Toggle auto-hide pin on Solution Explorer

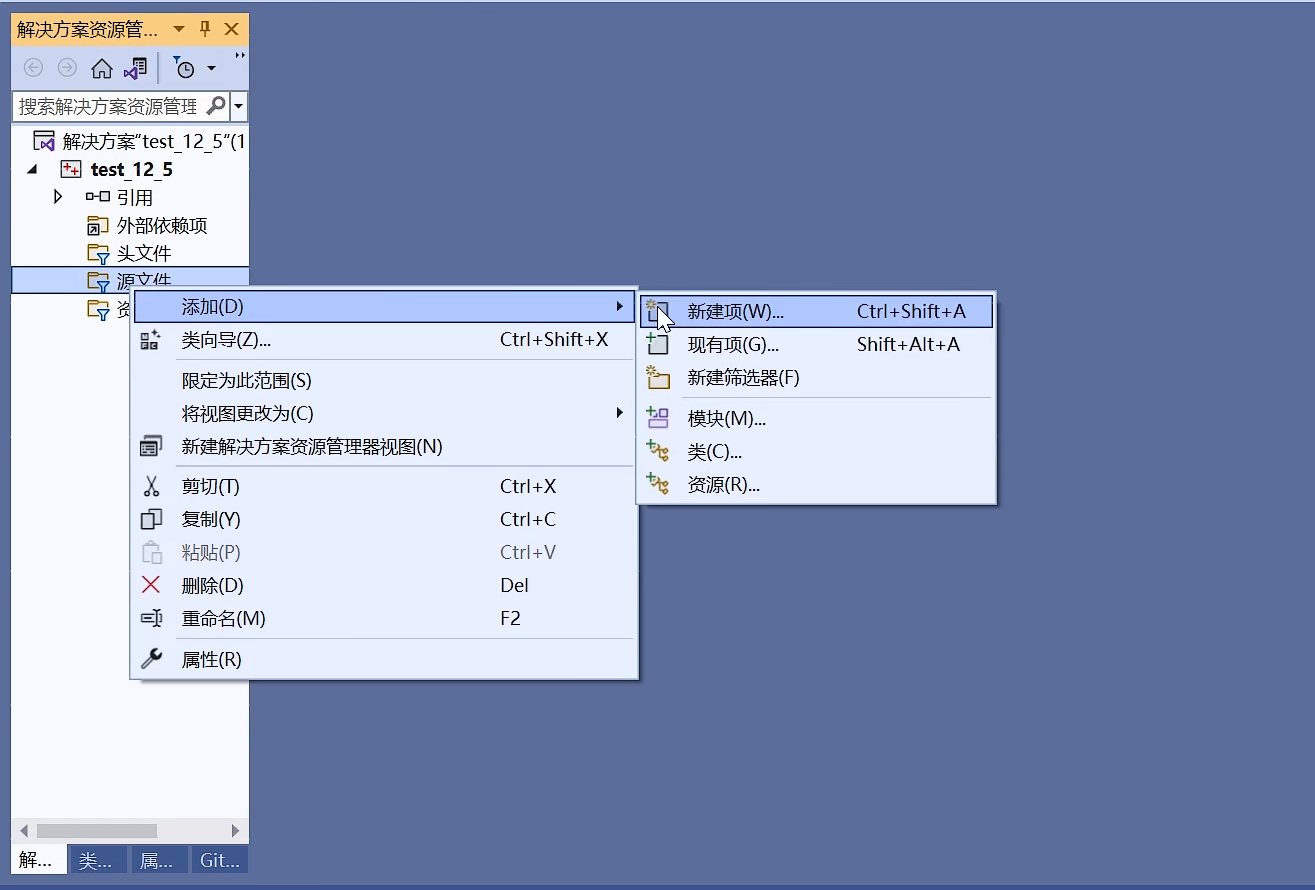[206, 29]
